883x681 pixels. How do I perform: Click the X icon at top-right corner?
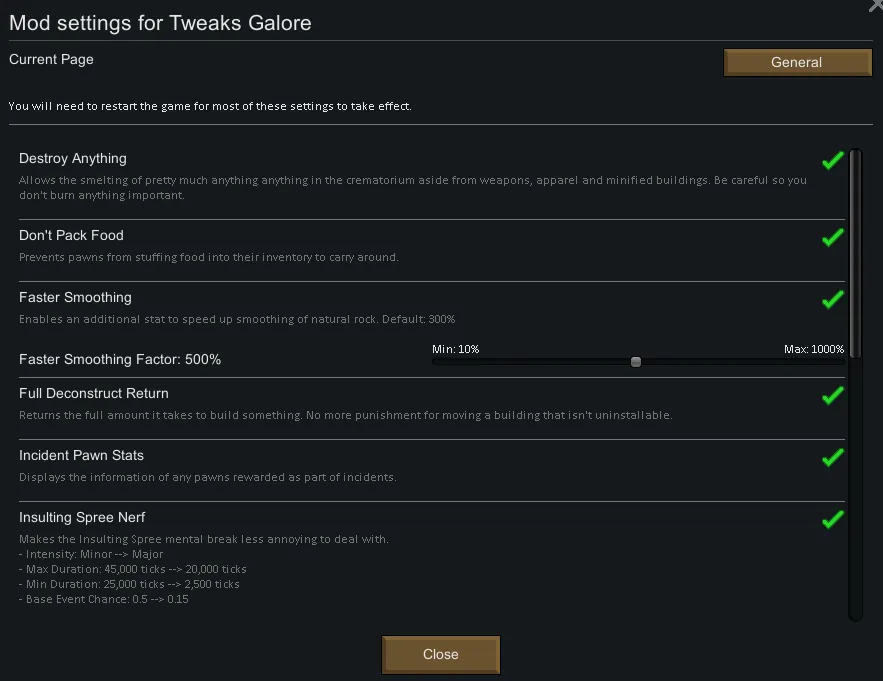(x=876, y=5)
